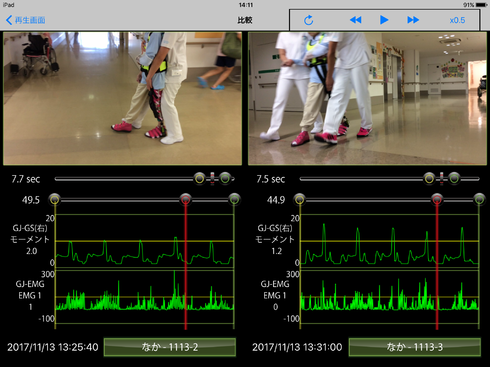This screenshot has width=490, height=367.
Task: Select green knob on 7.7 sec slider
Action: [225, 179]
